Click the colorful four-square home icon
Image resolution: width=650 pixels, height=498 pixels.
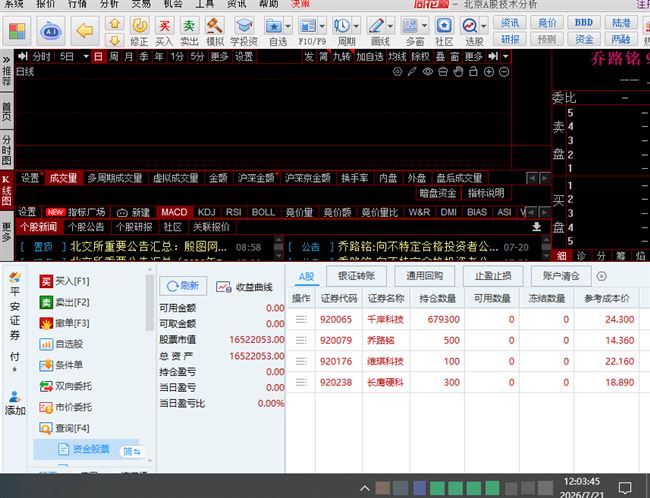tap(17, 31)
